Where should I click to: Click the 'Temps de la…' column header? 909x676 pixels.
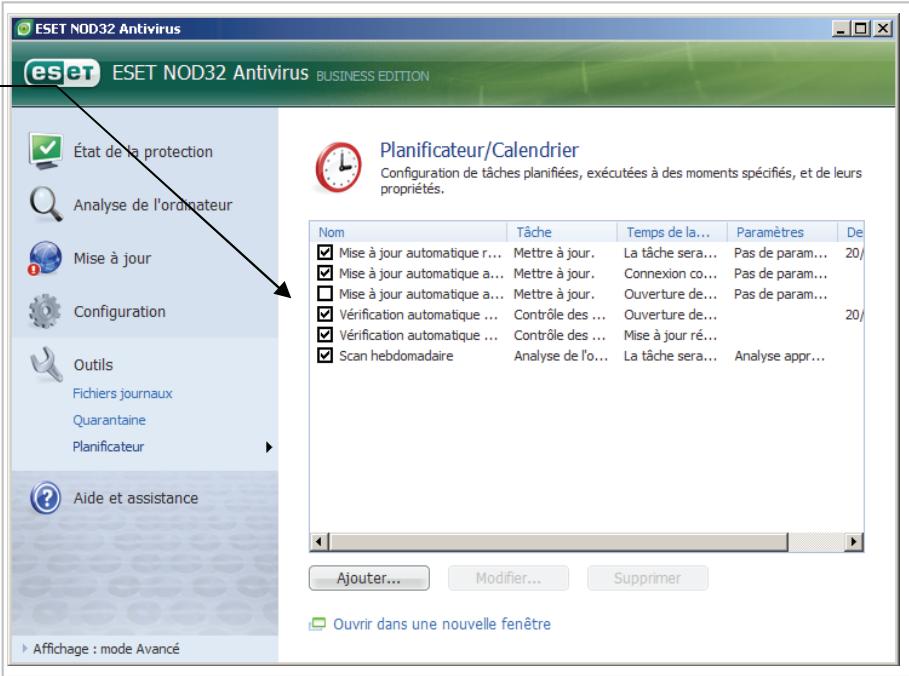click(x=672, y=232)
